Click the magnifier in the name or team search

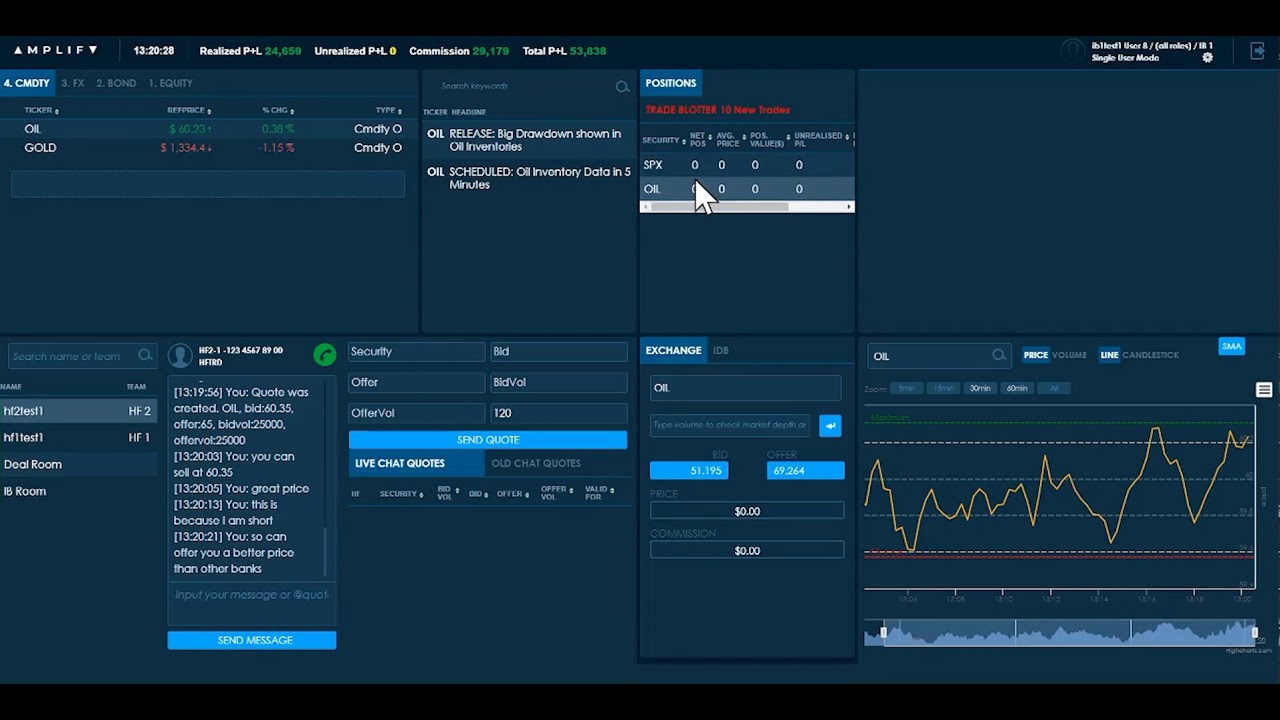point(145,355)
